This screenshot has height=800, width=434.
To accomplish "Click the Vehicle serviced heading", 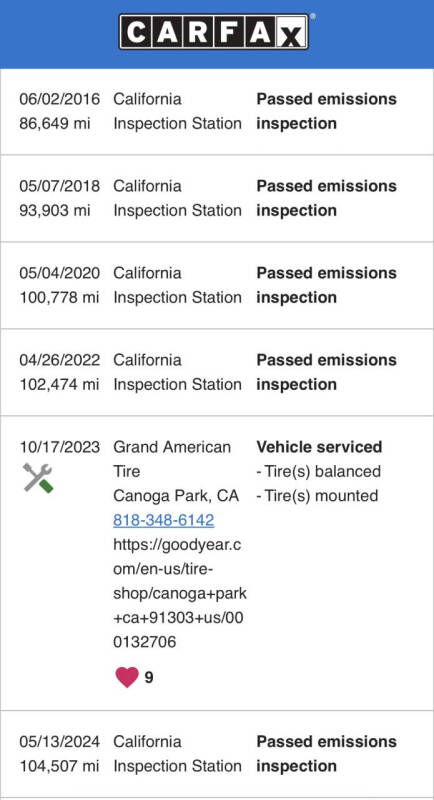I will 319,447.
